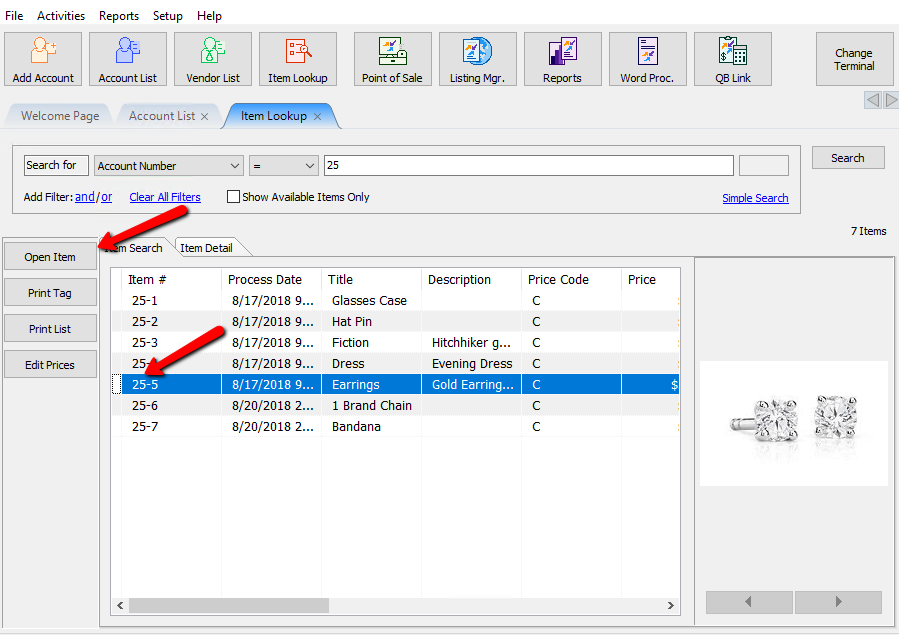Screen dimensions: 899x635
Task: Select item row 25-7 Bandana
Action: coord(396,426)
